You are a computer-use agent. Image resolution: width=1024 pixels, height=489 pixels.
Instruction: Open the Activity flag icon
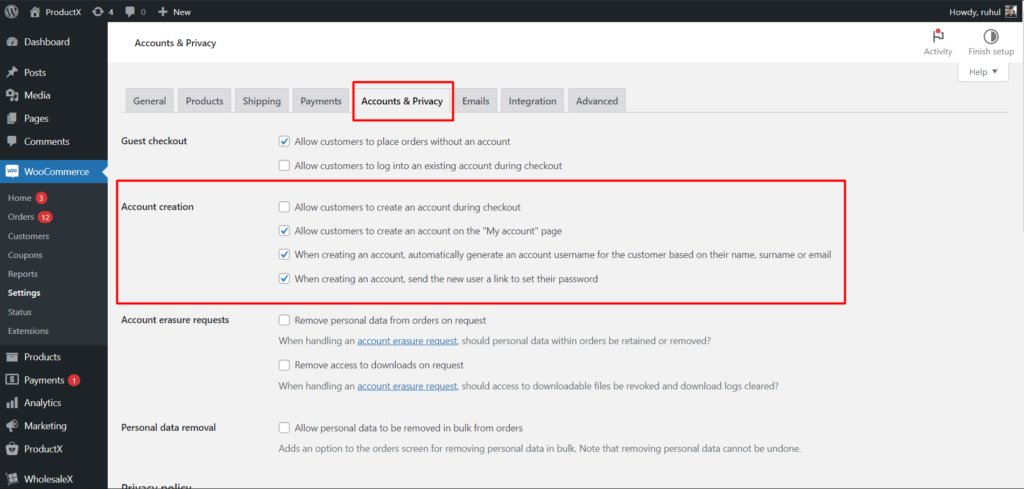click(x=938, y=37)
